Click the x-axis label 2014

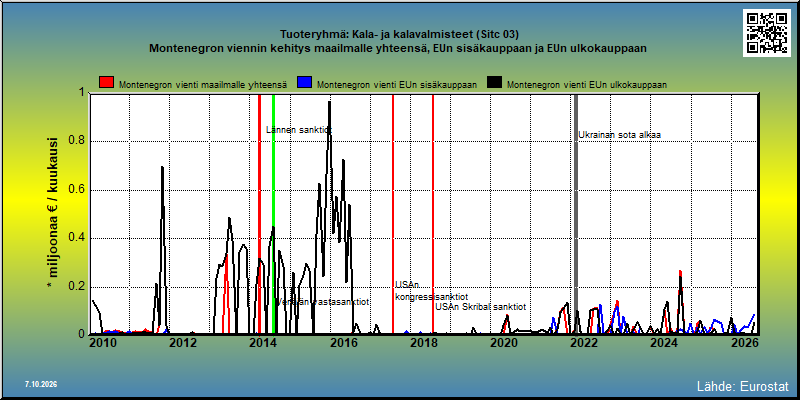(x=263, y=343)
